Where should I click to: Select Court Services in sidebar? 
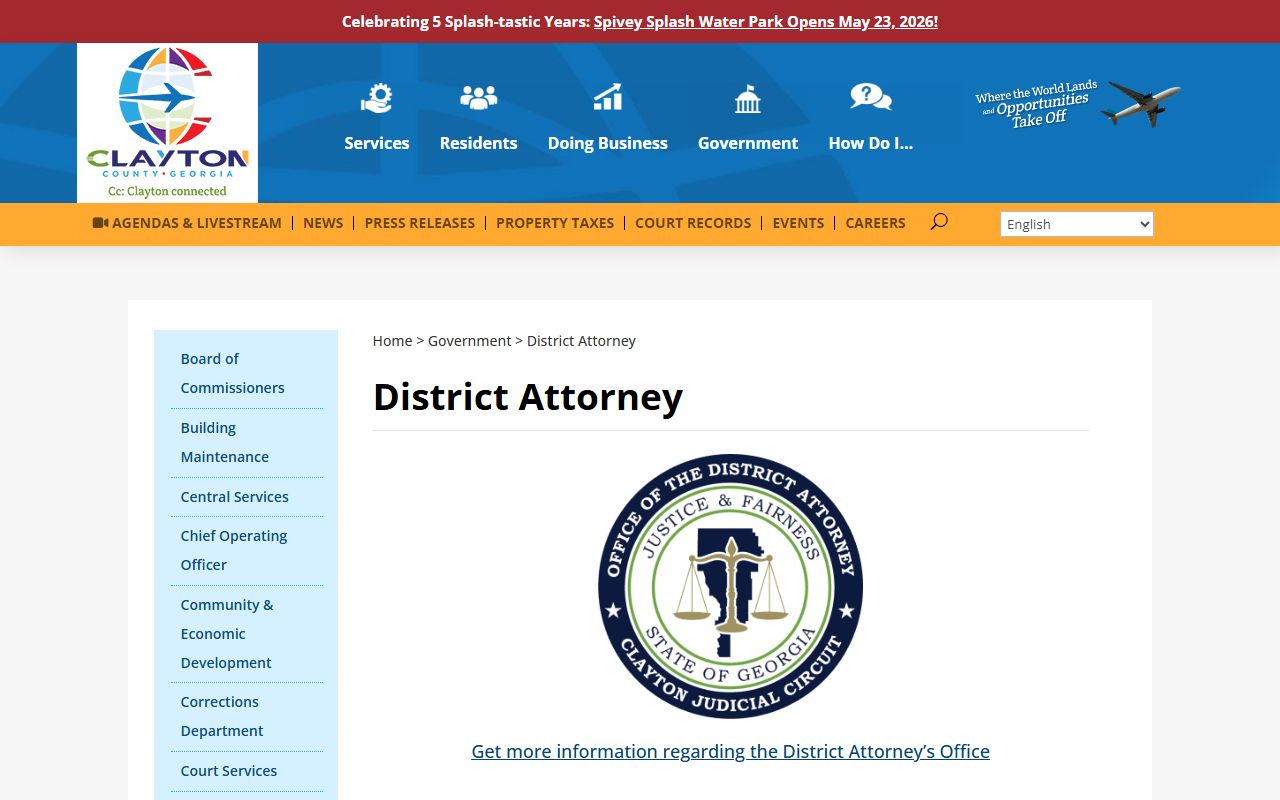(229, 771)
